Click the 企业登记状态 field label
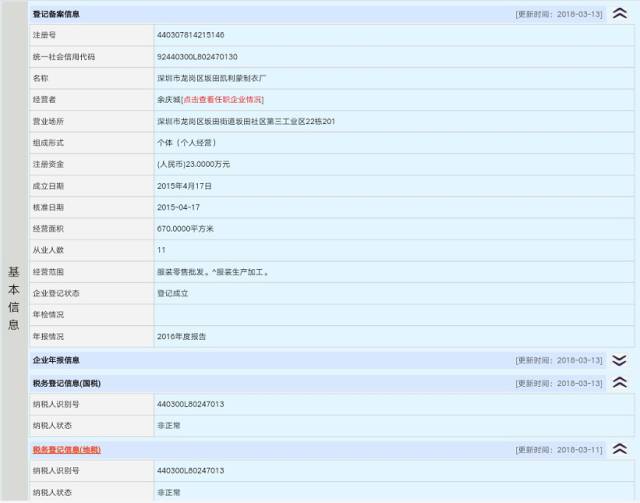The width and height of the screenshot is (640, 503). click(x=56, y=293)
